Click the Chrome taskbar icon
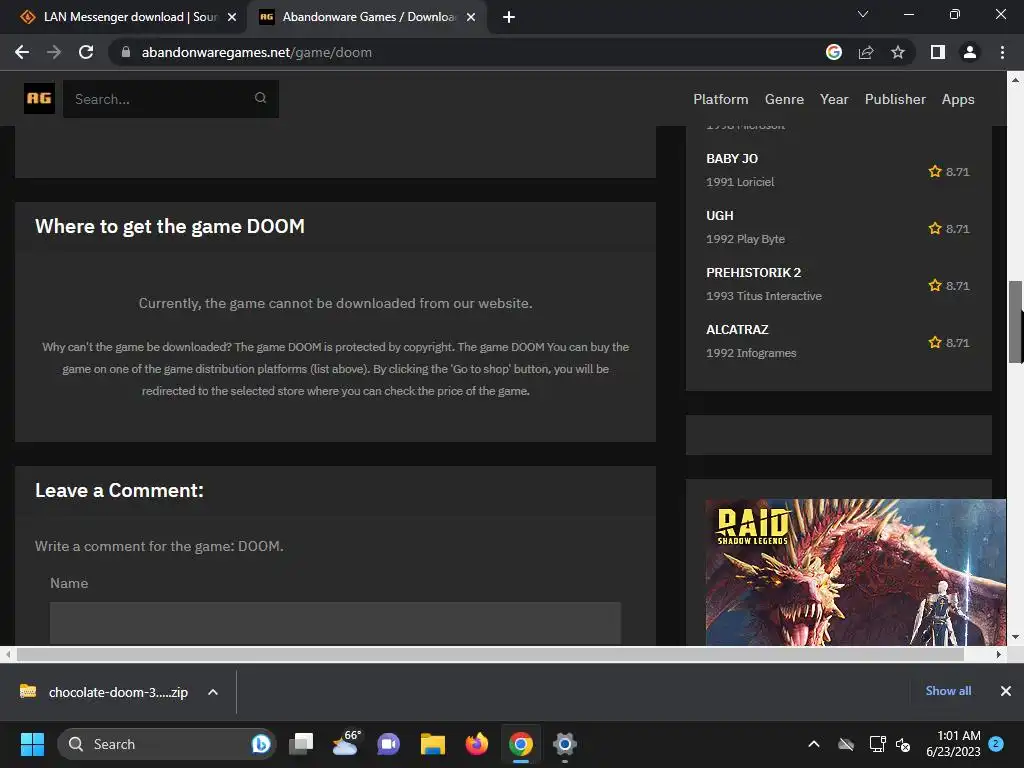The width and height of the screenshot is (1024, 768). 520,744
